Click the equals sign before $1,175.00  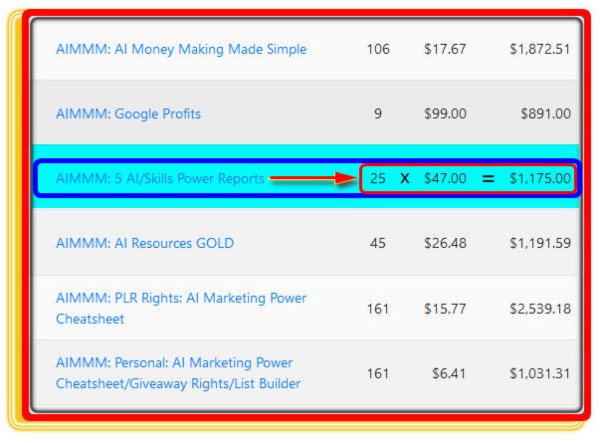pos(488,179)
